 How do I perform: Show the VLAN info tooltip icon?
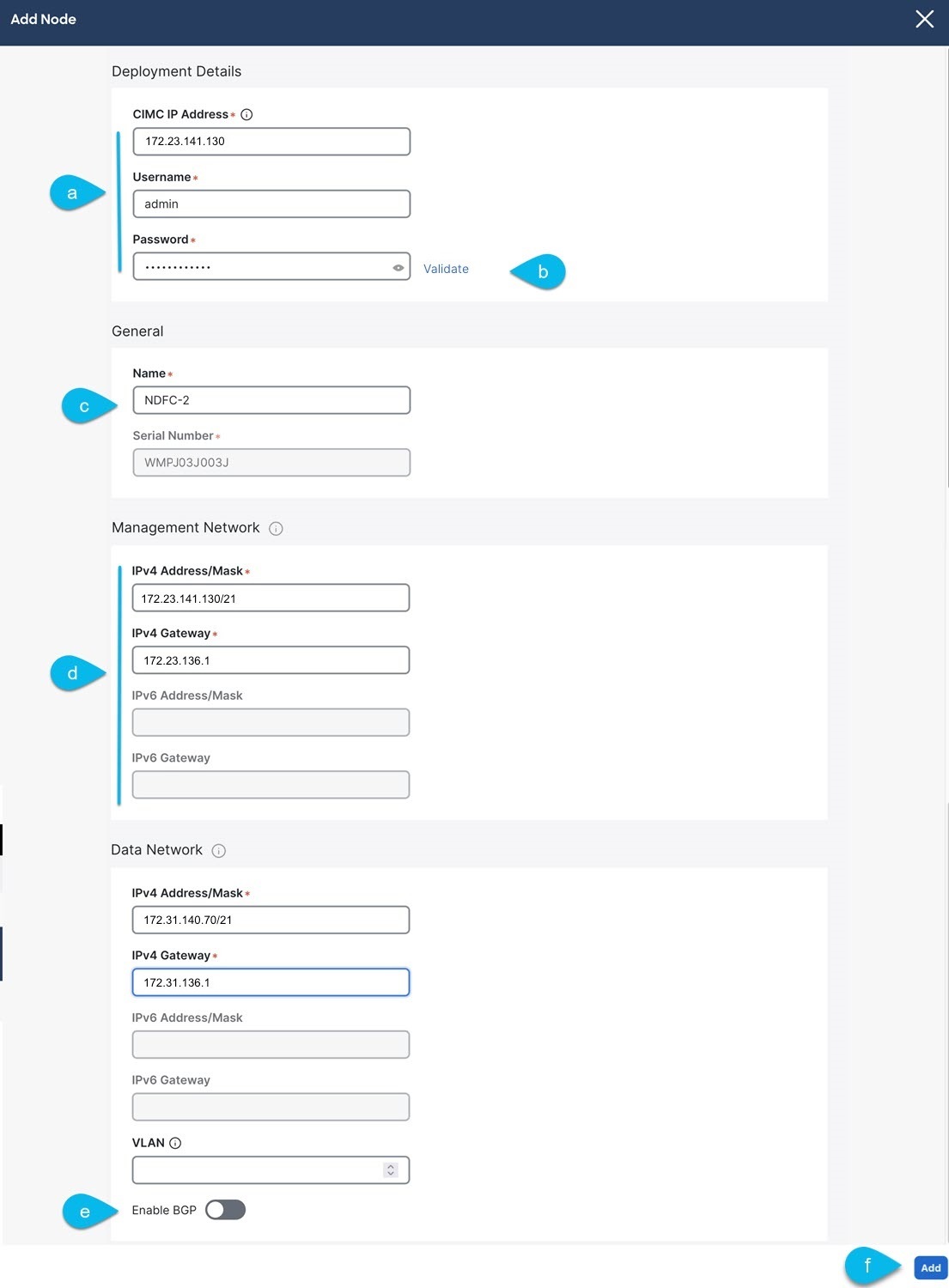point(176,1143)
